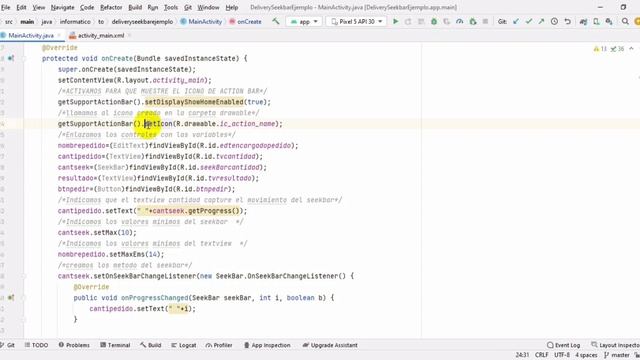Open the 4 spaces indent selector
This screenshot has height=360, width=640.
click(586, 355)
